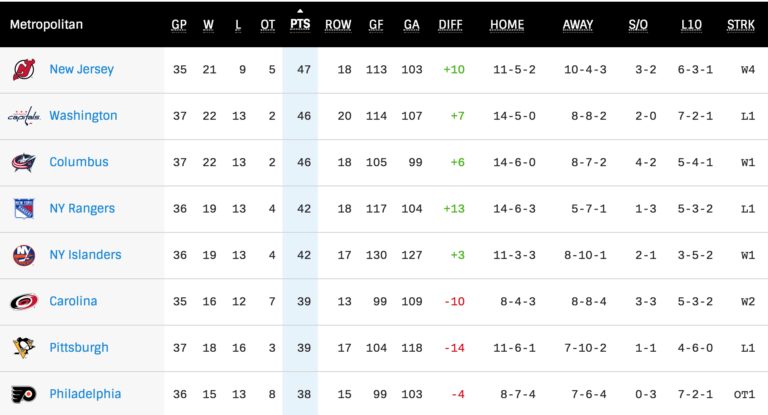Sort by the ROW column header

338,25
